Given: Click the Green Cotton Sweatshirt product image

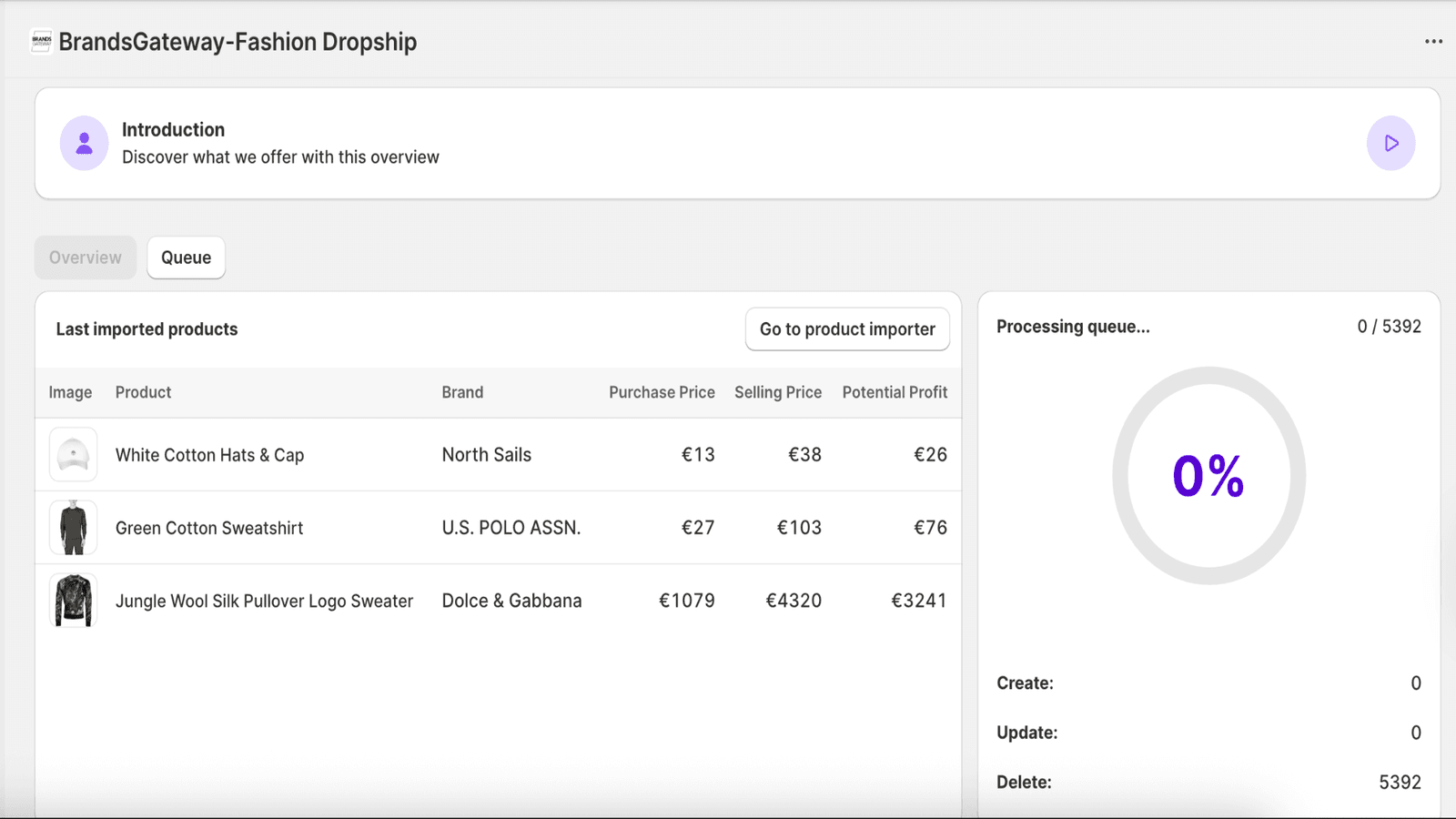Looking at the screenshot, I should (x=73, y=527).
